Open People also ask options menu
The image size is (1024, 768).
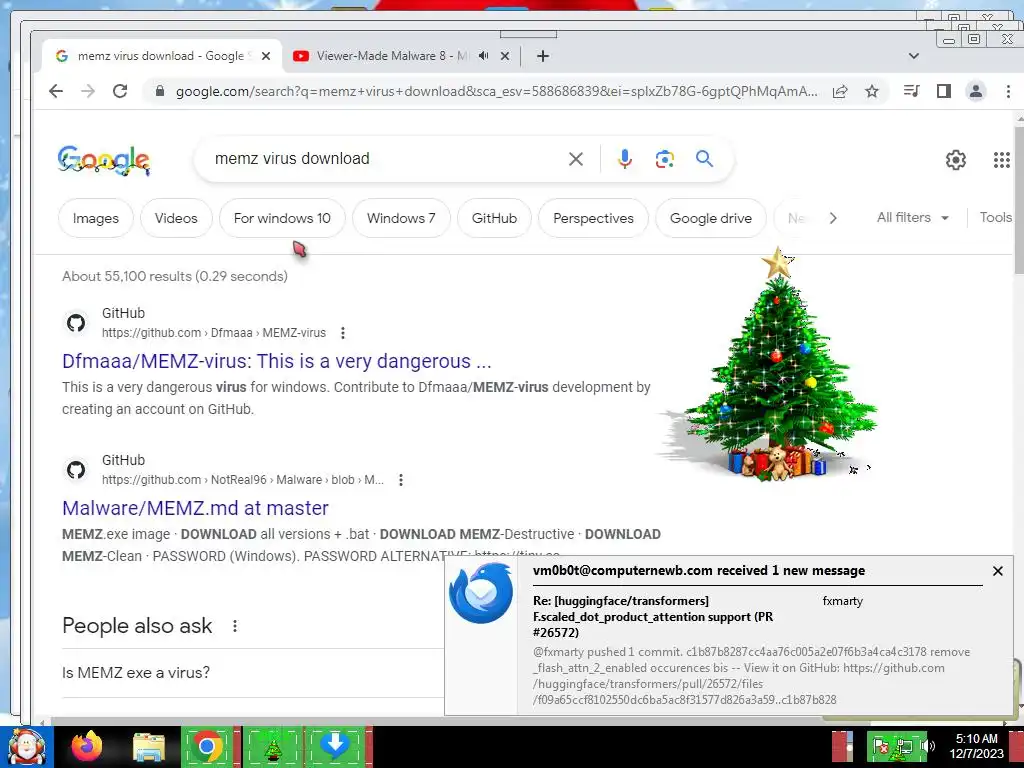coord(235,626)
